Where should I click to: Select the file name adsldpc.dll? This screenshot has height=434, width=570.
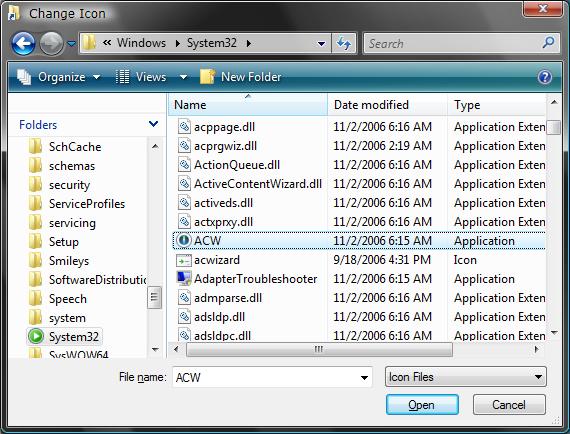pos(222,335)
